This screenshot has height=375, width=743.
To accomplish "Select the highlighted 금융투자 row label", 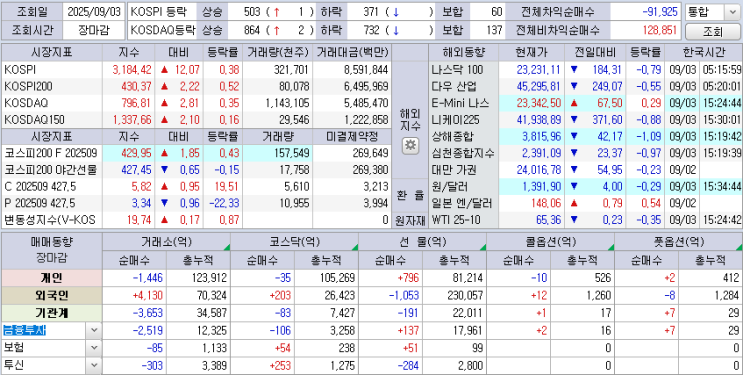I will tap(25, 330).
